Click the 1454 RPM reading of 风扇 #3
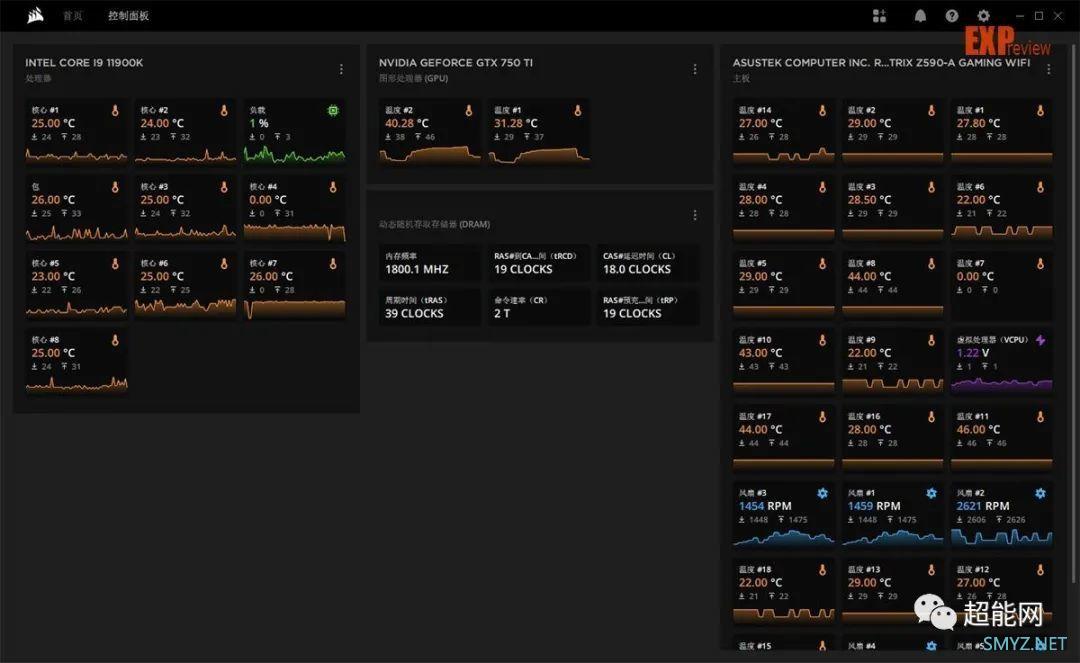 pos(765,506)
